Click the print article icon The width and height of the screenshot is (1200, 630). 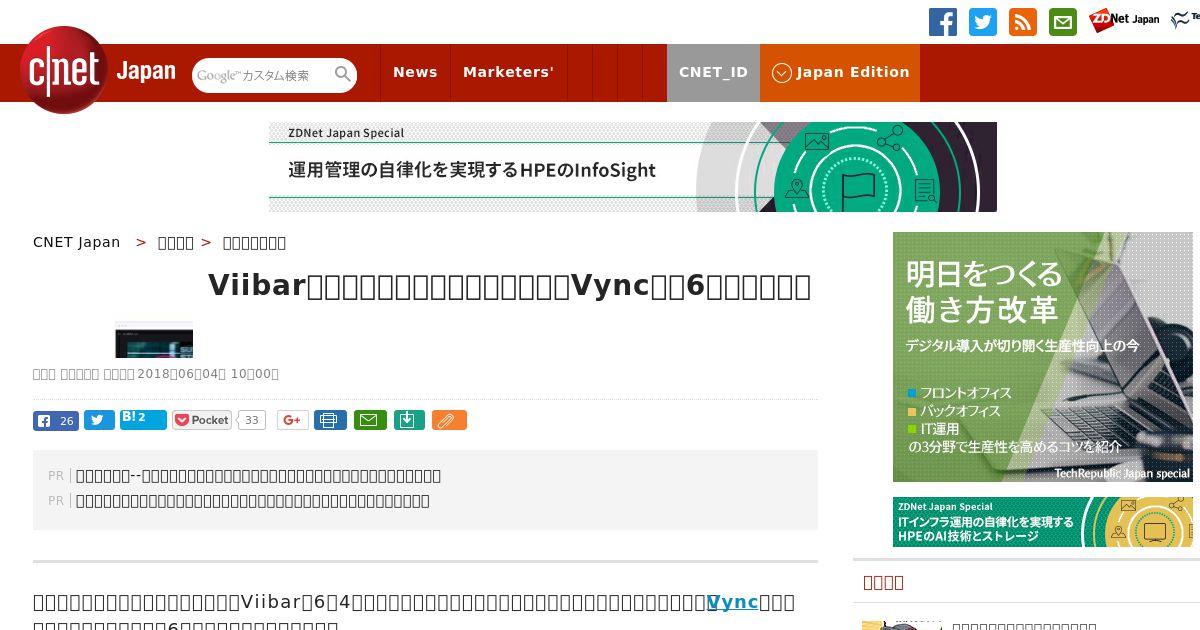[330, 420]
